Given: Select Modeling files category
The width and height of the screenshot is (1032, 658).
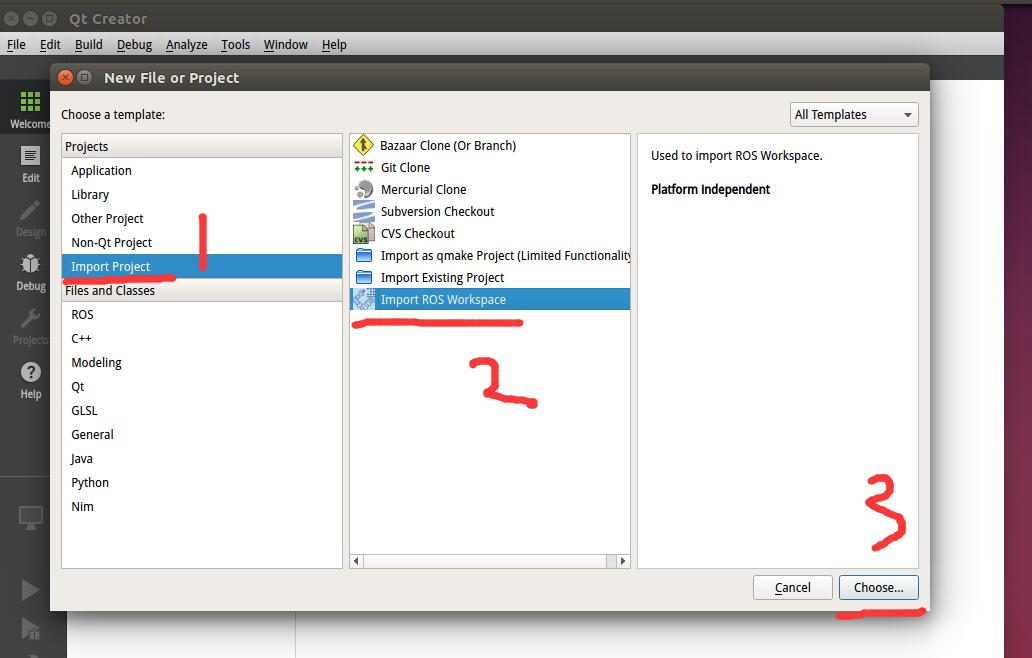Looking at the screenshot, I should pyautogui.click(x=202, y=363).
